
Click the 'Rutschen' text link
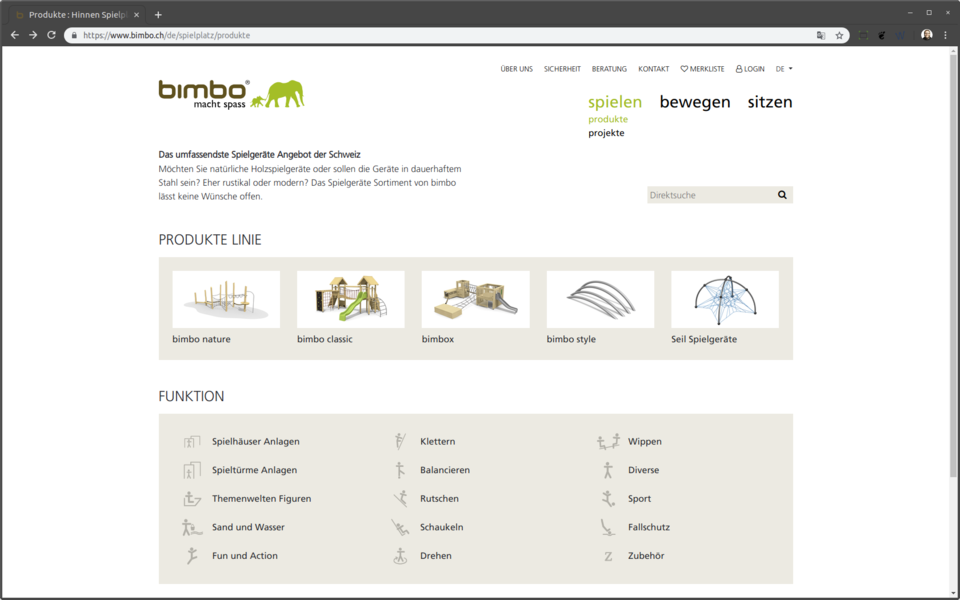[440, 498]
